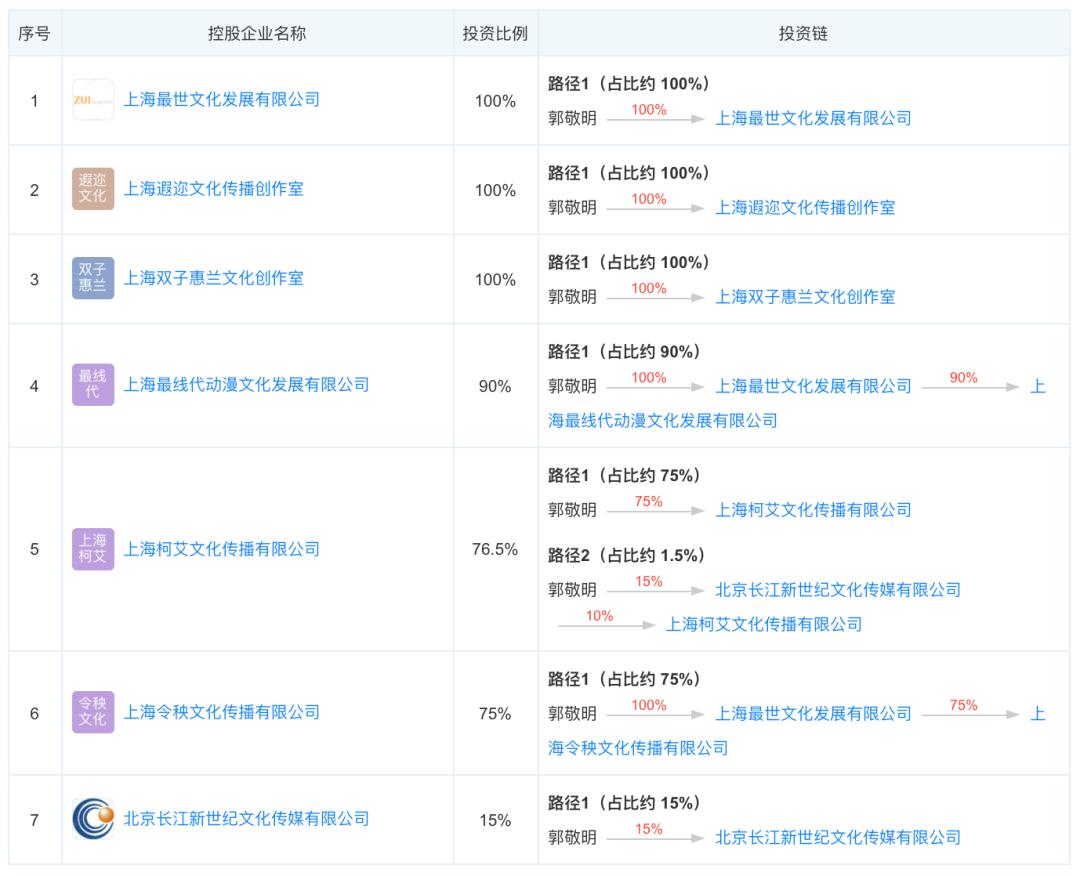Open 上海最世文化发展有限公司 link in row 4 investment chain

[813, 386]
